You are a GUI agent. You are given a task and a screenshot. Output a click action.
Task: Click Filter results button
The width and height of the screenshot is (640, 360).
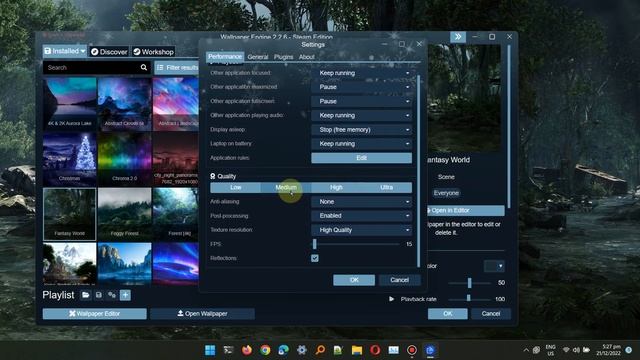(x=177, y=67)
